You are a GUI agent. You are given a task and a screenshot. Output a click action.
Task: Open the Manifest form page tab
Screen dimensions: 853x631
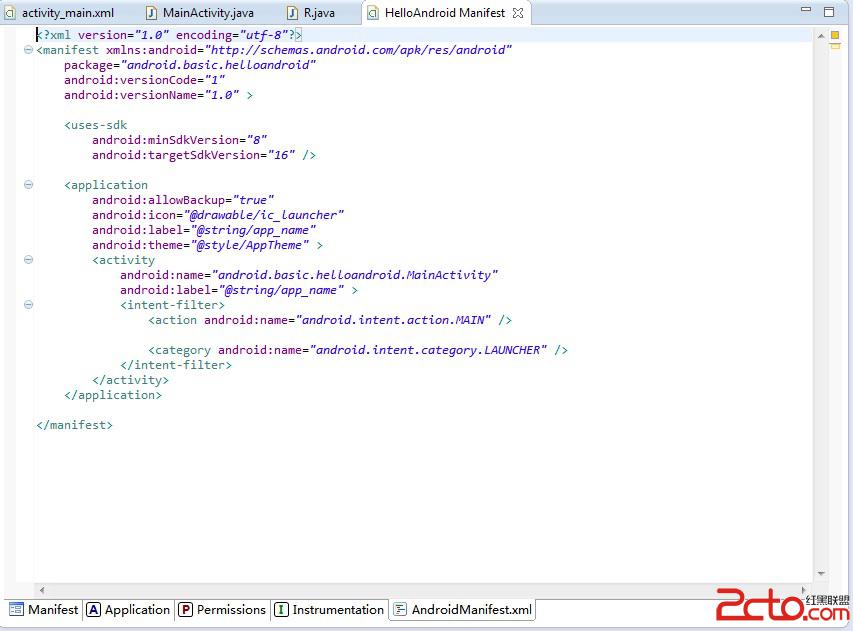click(43, 610)
